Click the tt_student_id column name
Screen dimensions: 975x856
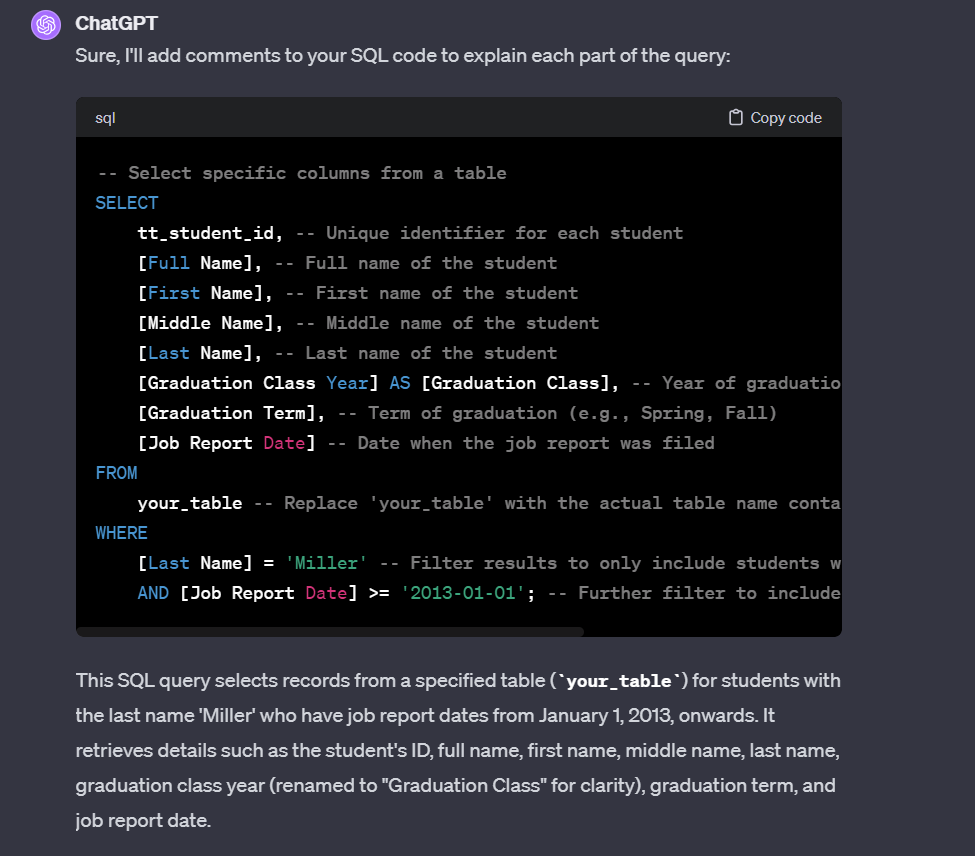[205, 233]
